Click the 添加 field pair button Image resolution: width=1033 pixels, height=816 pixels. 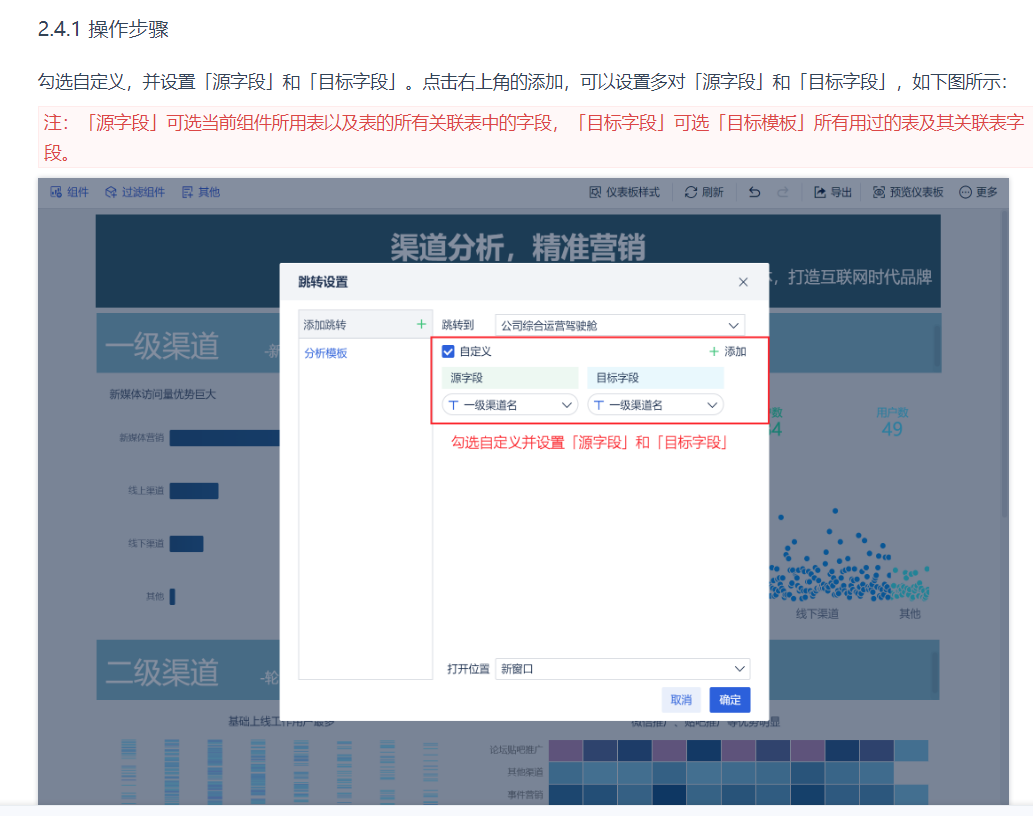[727, 352]
